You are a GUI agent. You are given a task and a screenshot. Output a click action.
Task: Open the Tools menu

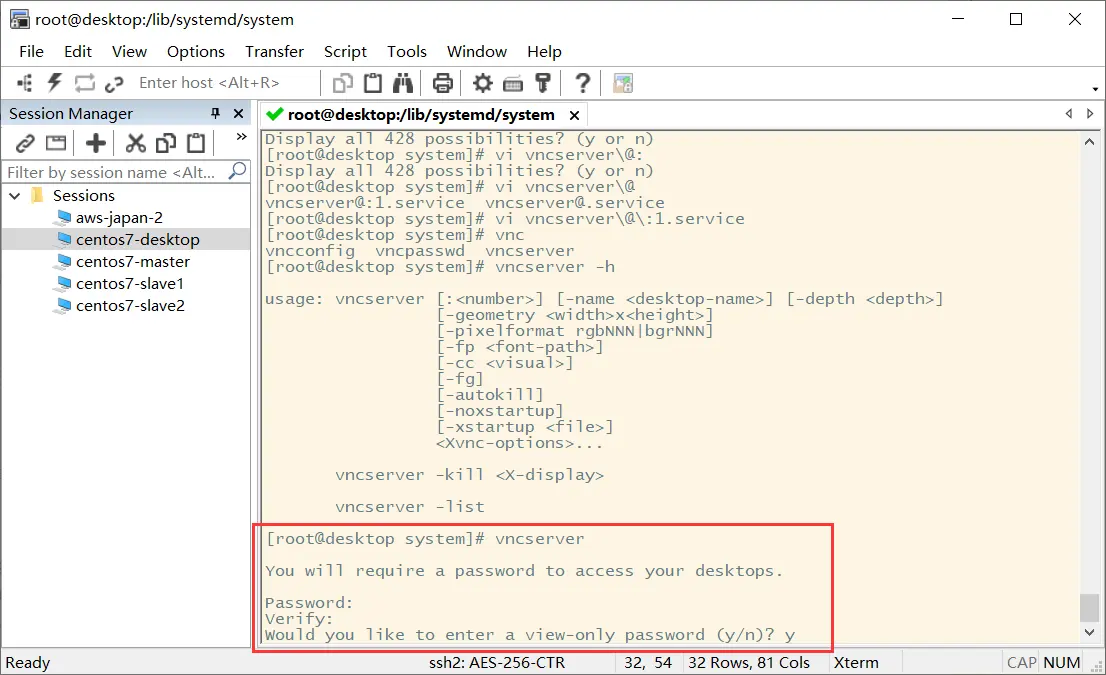coord(406,51)
